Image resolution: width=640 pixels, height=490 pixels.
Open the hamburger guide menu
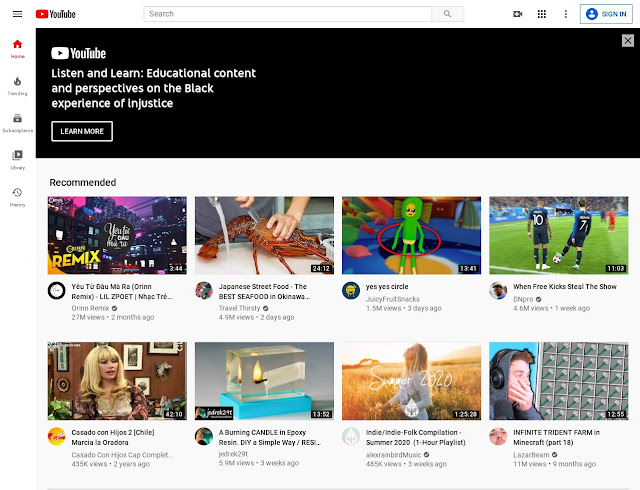pos(18,14)
